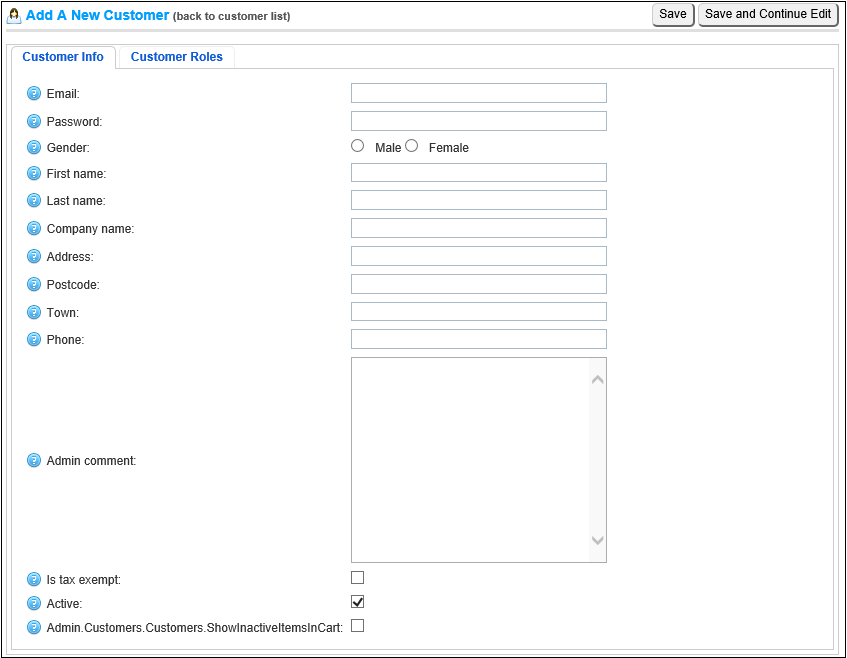This screenshot has width=847, height=658.
Task: Click the customer icon in page header
Action: point(14,15)
